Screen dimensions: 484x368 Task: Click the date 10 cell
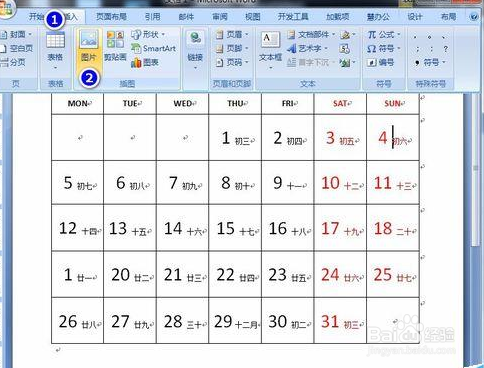point(340,183)
